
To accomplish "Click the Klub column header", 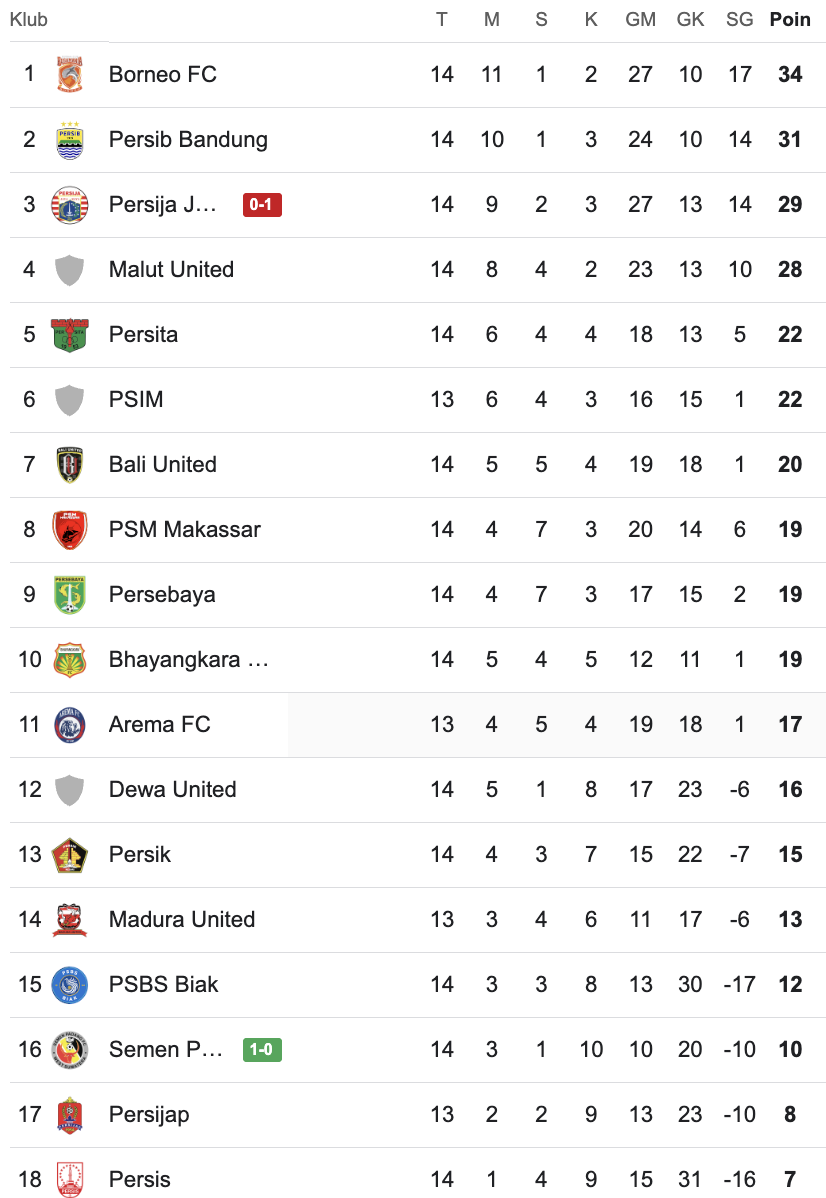I will tap(28, 20).
